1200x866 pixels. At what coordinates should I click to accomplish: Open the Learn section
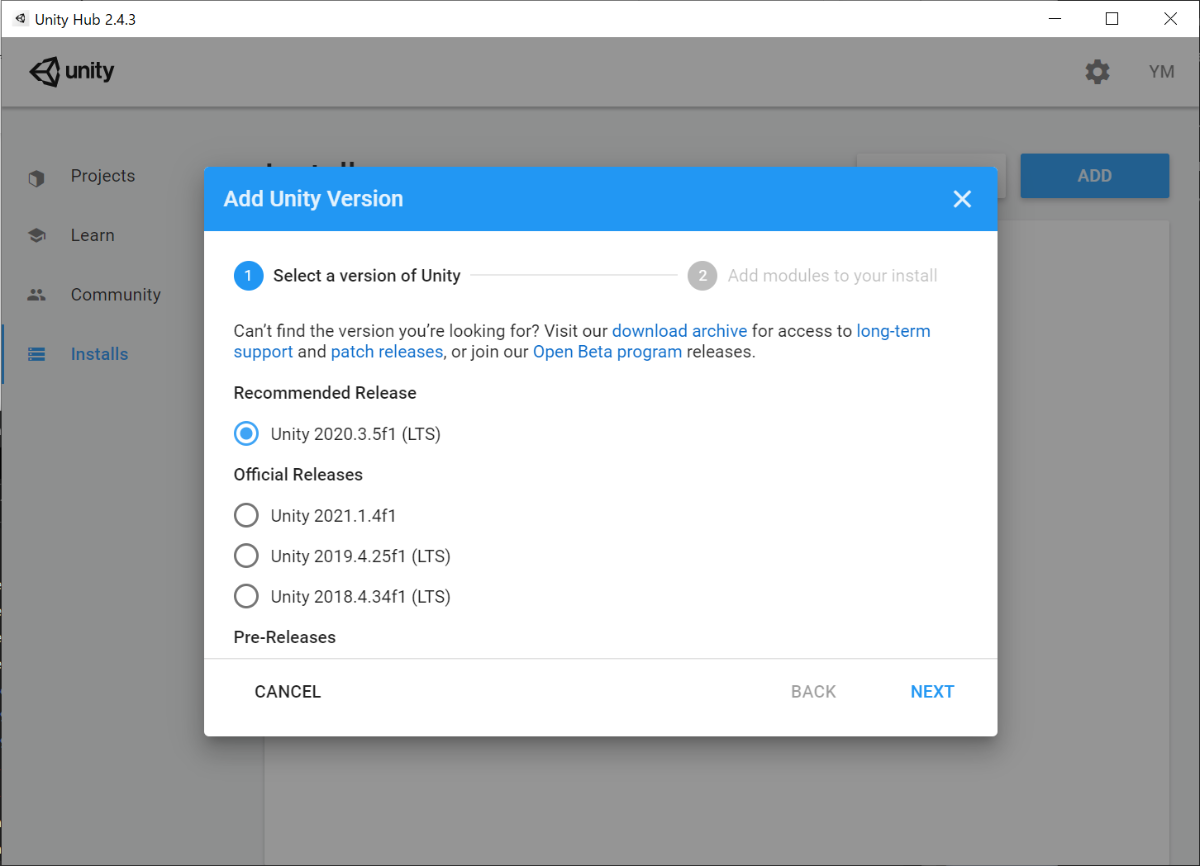pyautogui.click(x=92, y=235)
